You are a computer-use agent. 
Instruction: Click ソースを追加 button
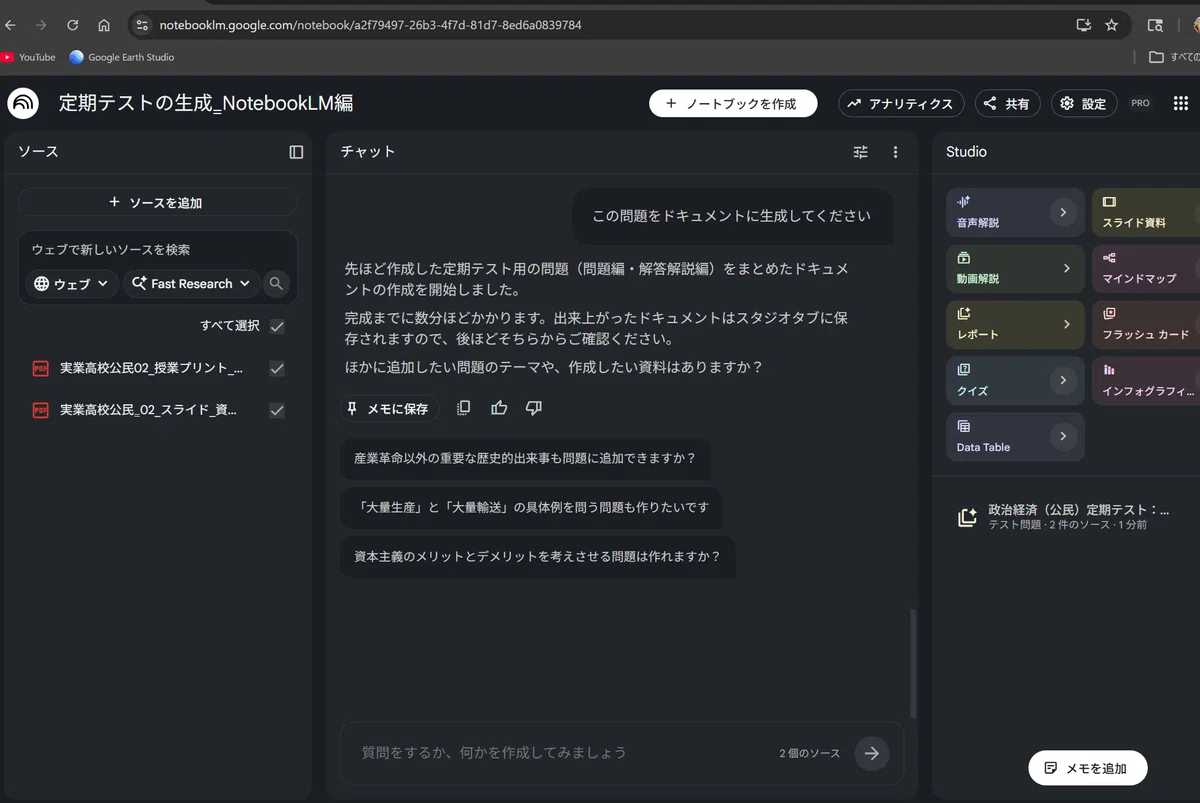click(158, 202)
